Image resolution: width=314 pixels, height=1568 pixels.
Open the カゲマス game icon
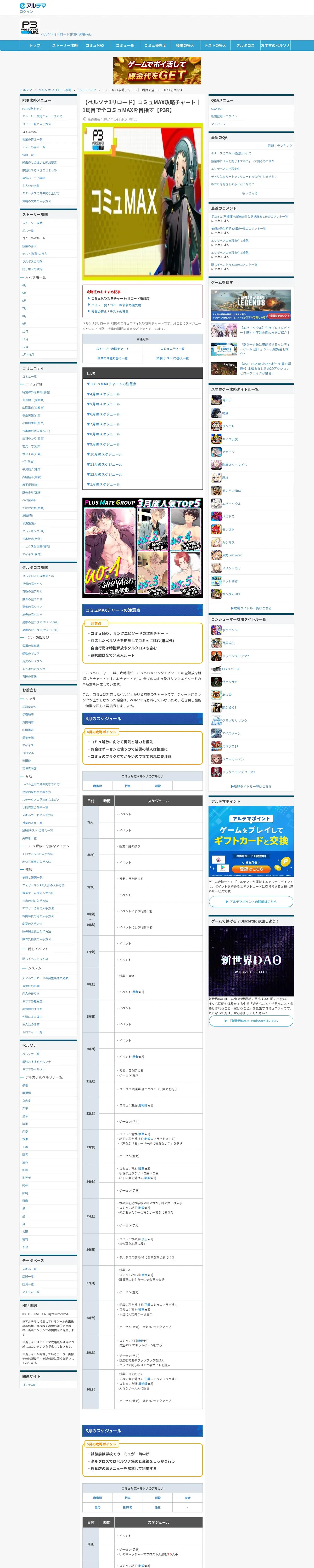pyautogui.click(x=216, y=542)
